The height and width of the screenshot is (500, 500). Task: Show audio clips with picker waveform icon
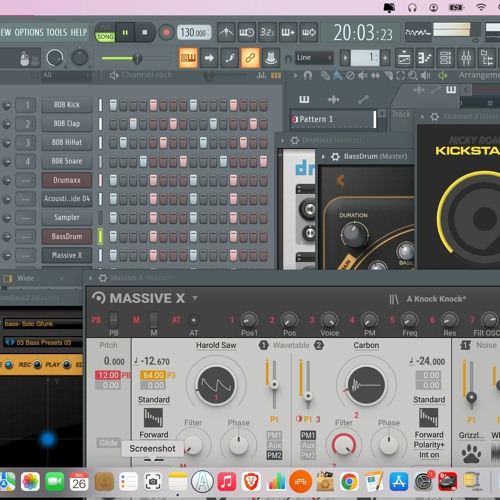point(333,99)
